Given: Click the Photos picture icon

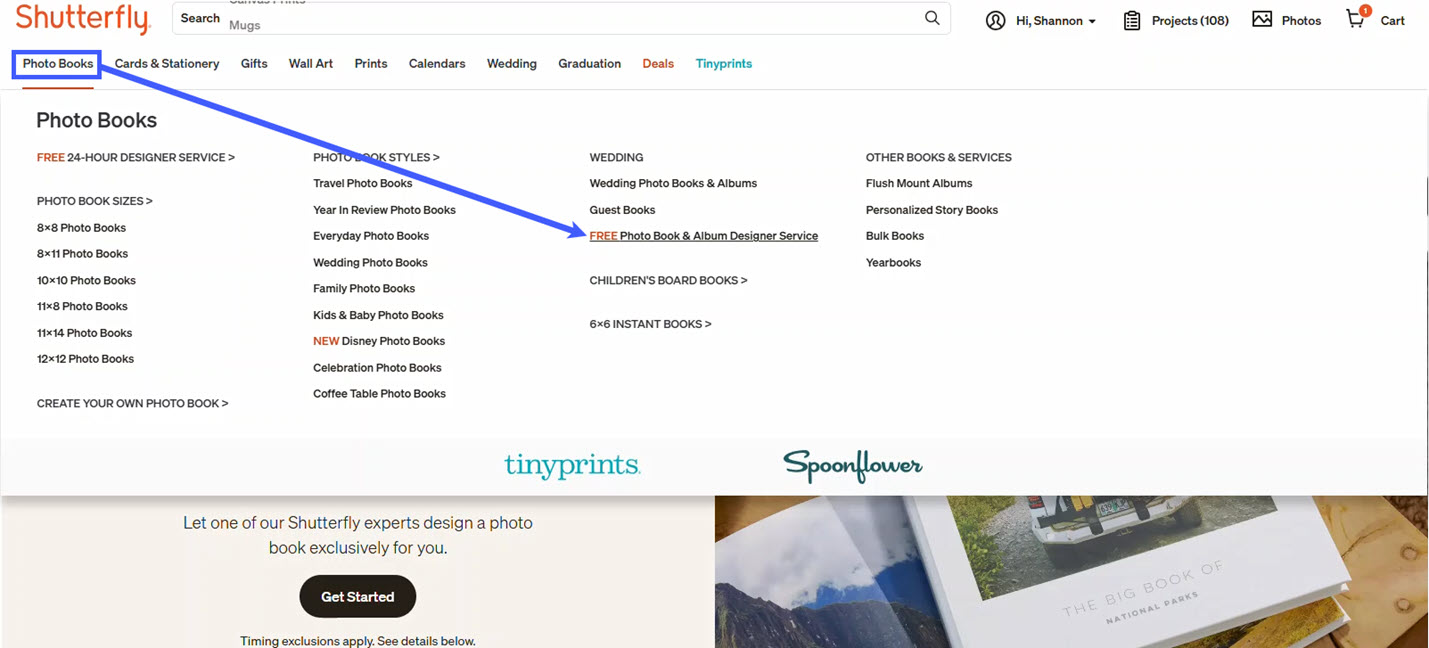Looking at the screenshot, I should (x=1262, y=19).
